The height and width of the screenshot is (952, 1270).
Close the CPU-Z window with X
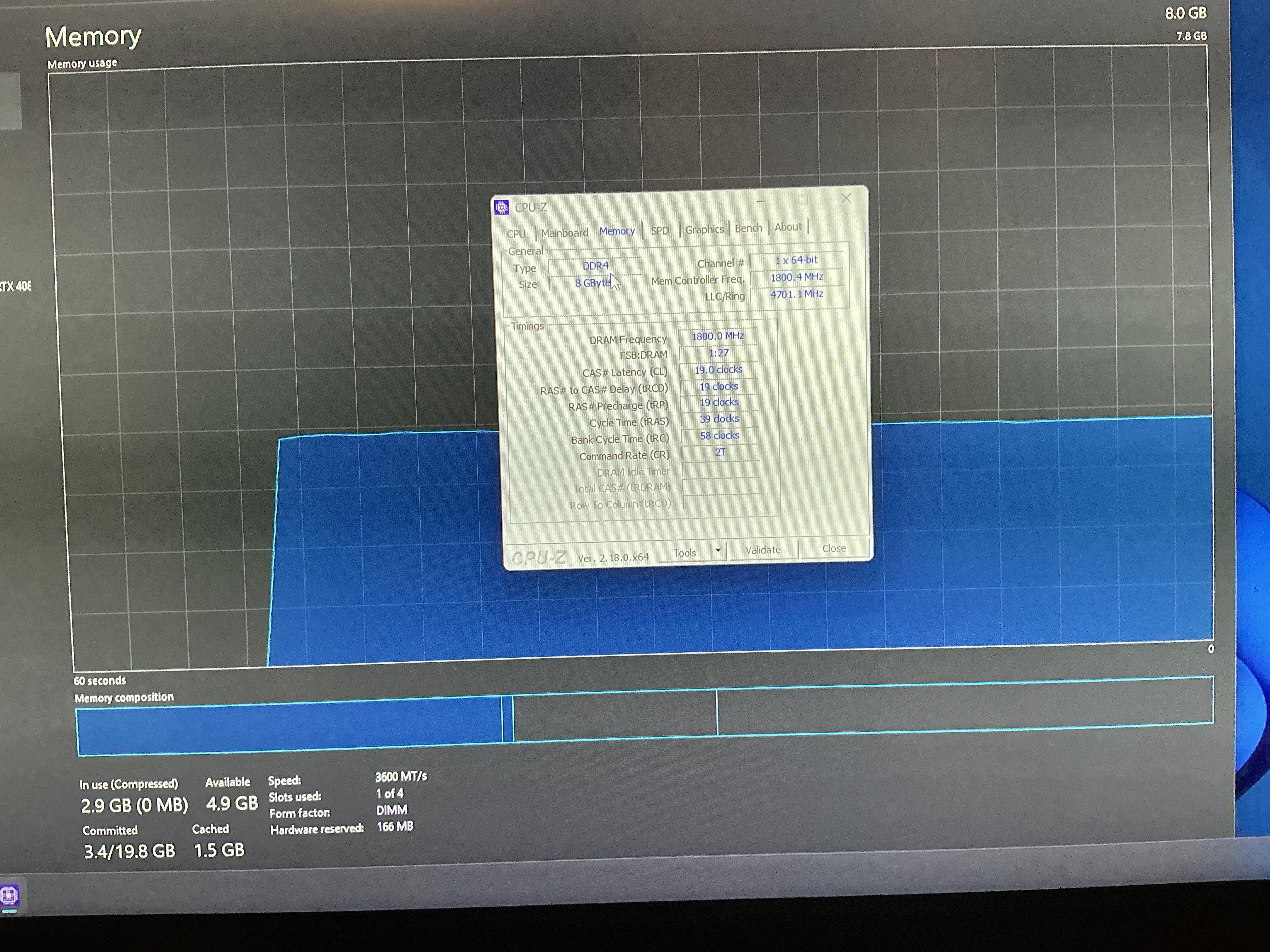pyautogui.click(x=846, y=199)
